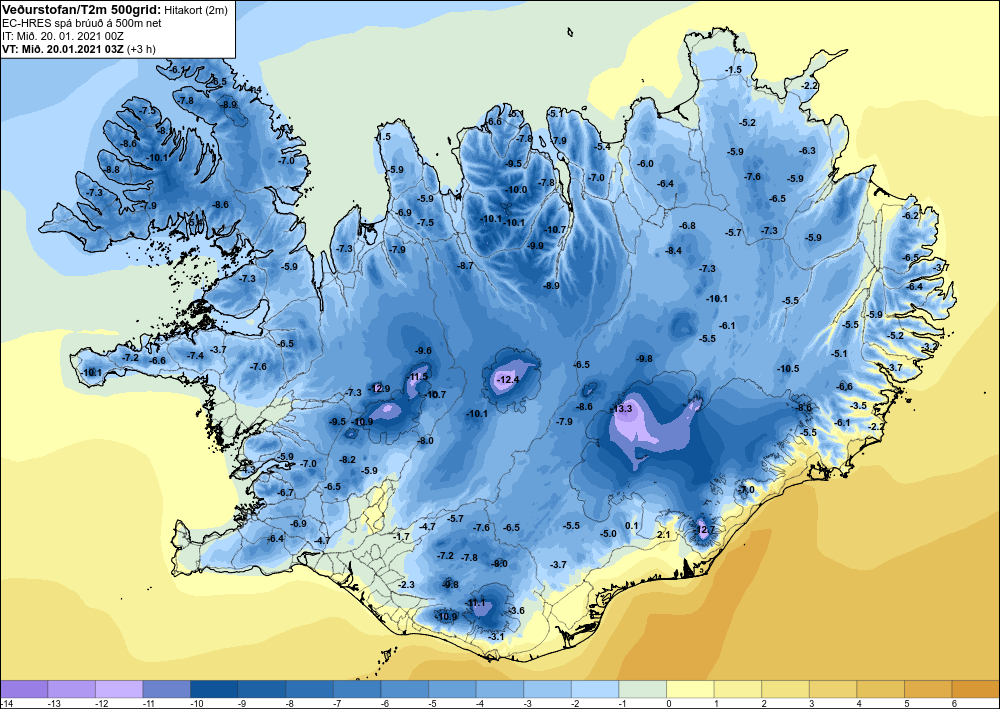Image resolution: width=1000 pixels, height=709 pixels.
Task: Click the legend swatch between 5 and 6
Action: click(928, 689)
